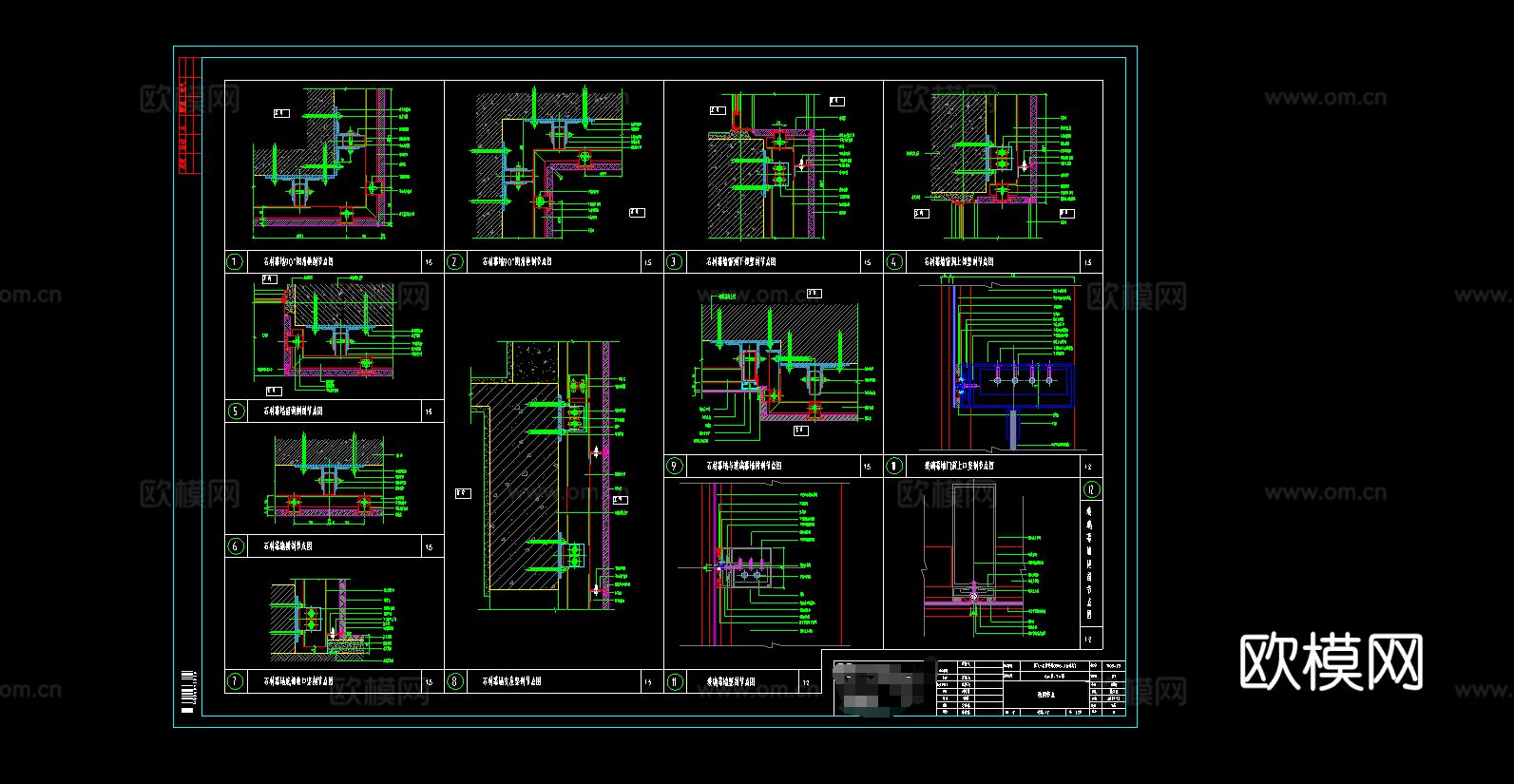The height and width of the screenshot is (784, 1514).
Task: Select detail bubble number 3
Action: click(x=675, y=261)
